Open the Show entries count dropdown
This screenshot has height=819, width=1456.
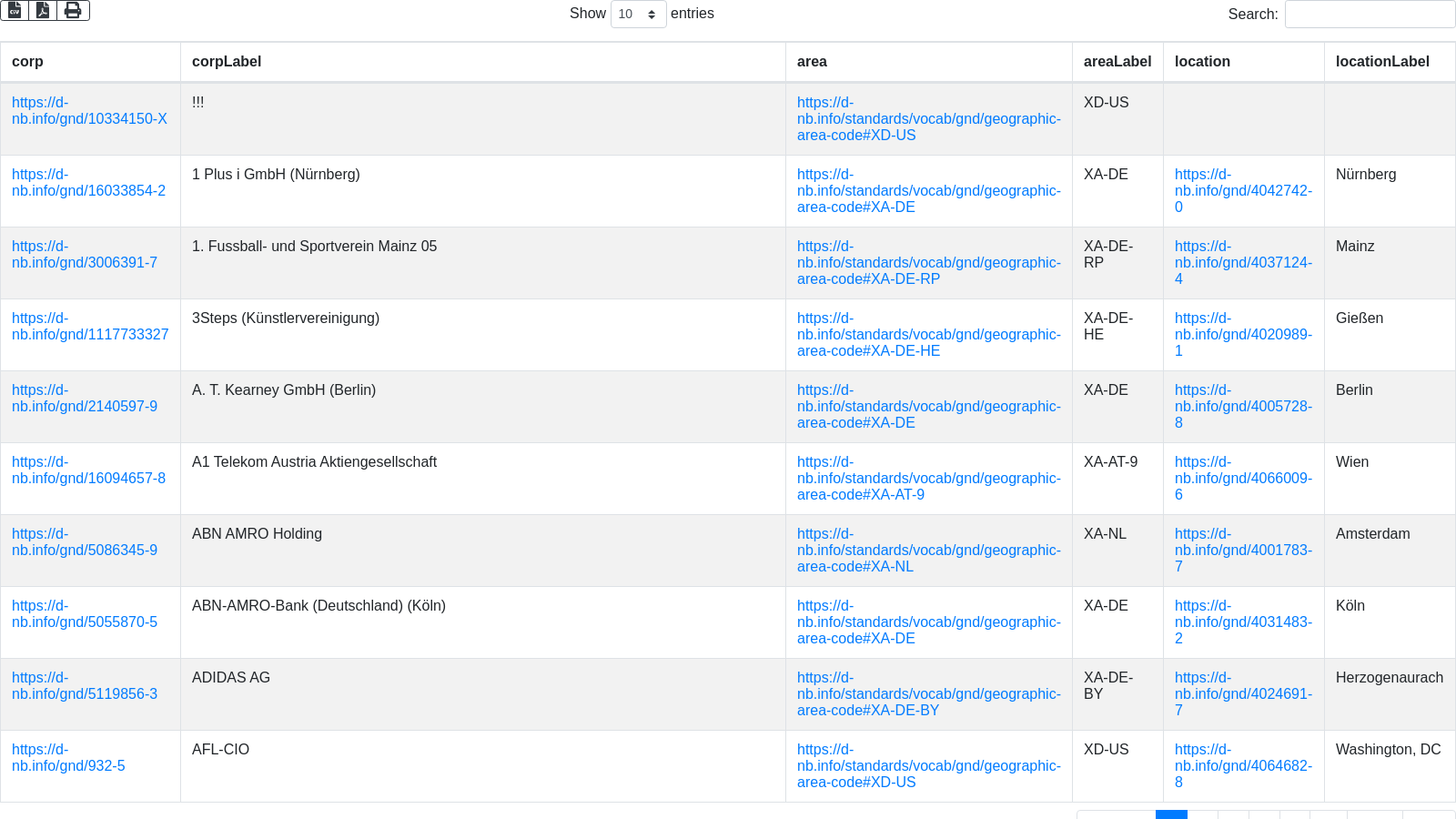(638, 15)
